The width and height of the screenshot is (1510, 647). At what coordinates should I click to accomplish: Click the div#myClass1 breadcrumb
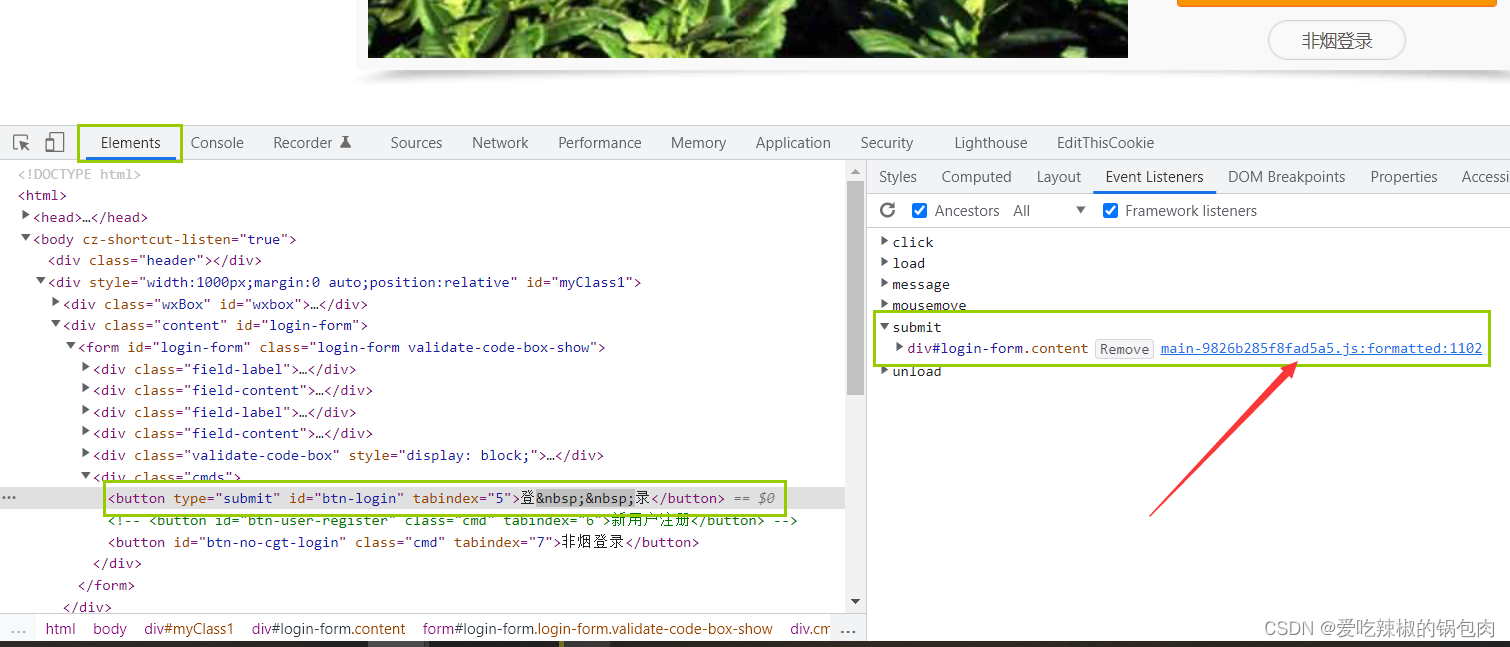189,629
